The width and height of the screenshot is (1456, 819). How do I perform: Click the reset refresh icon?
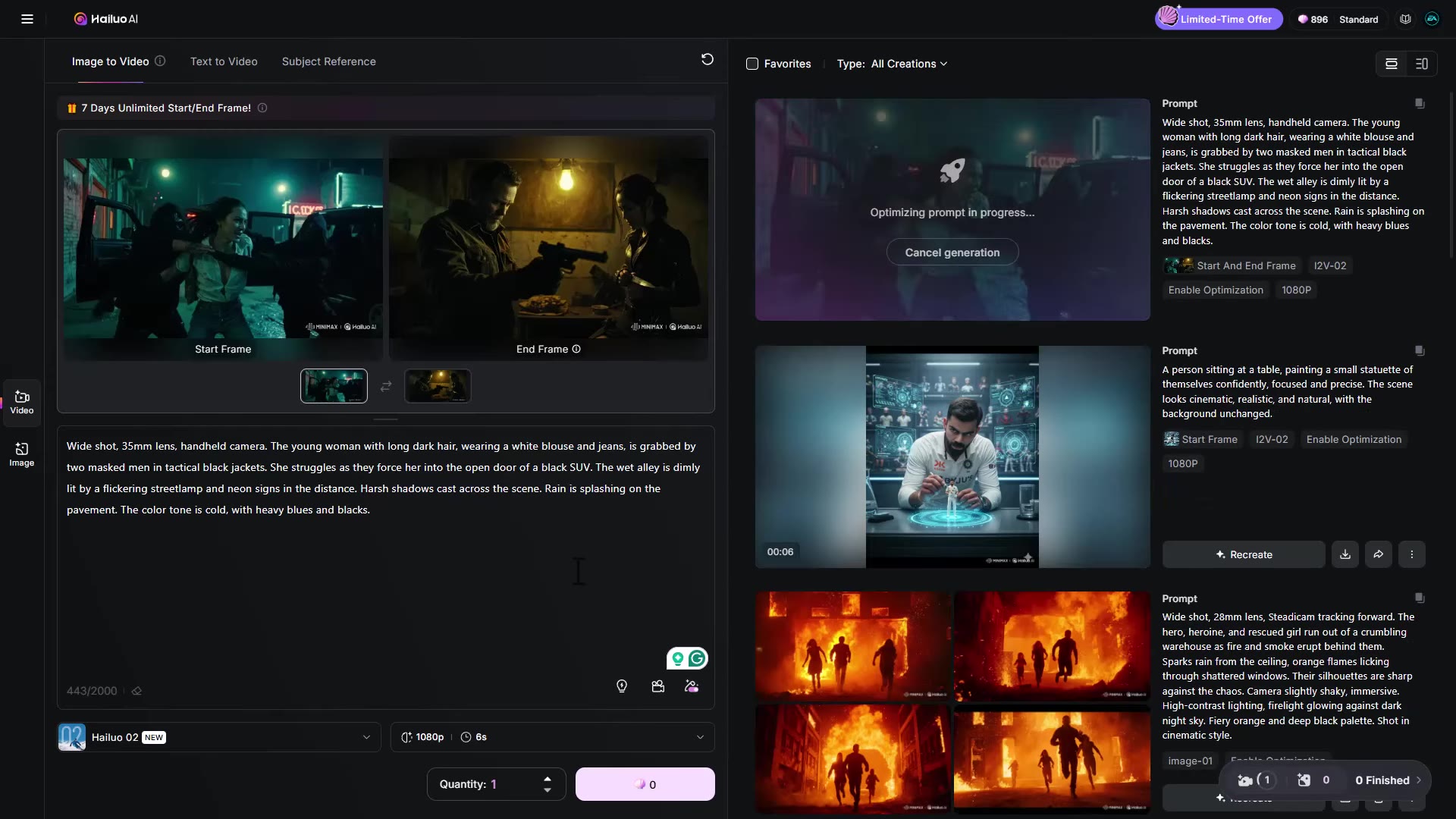[x=707, y=59]
